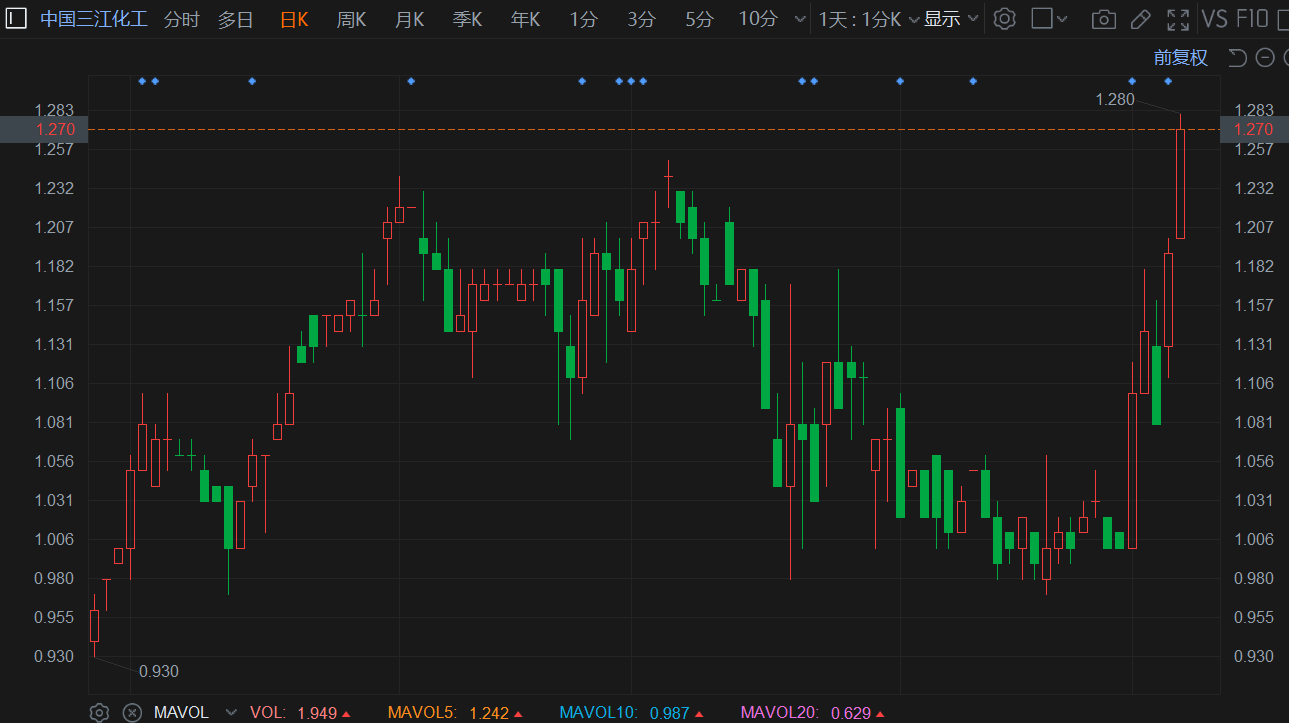Click the undo arrow near 前复权
1289x723 pixels.
1237,58
